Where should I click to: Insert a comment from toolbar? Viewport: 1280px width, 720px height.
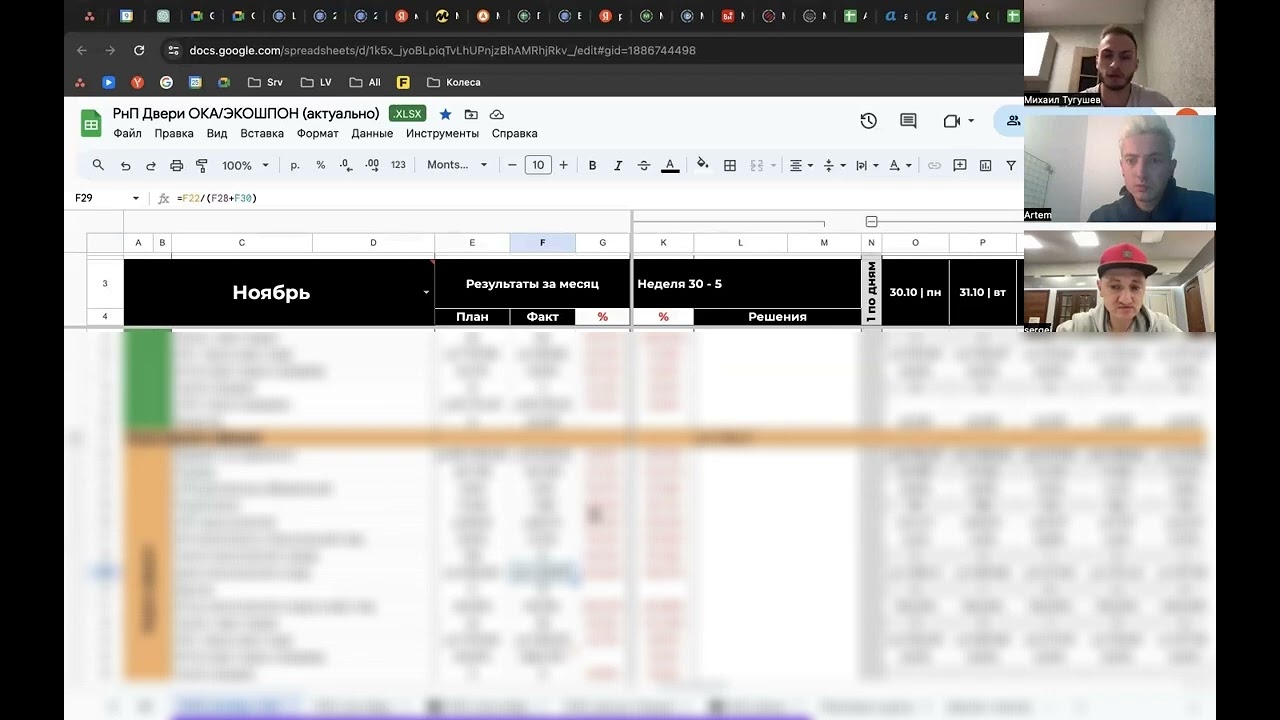coord(960,165)
